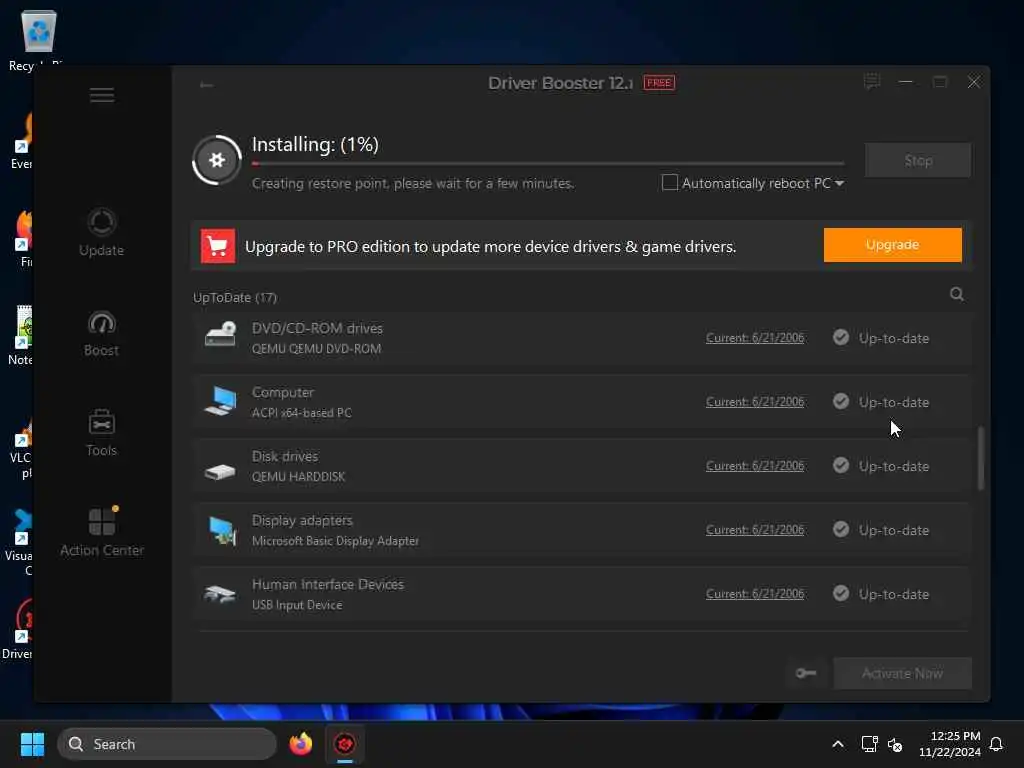The width and height of the screenshot is (1024, 768).
Task: Click the back arrow in the title bar
Action: click(x=206, y=85)
